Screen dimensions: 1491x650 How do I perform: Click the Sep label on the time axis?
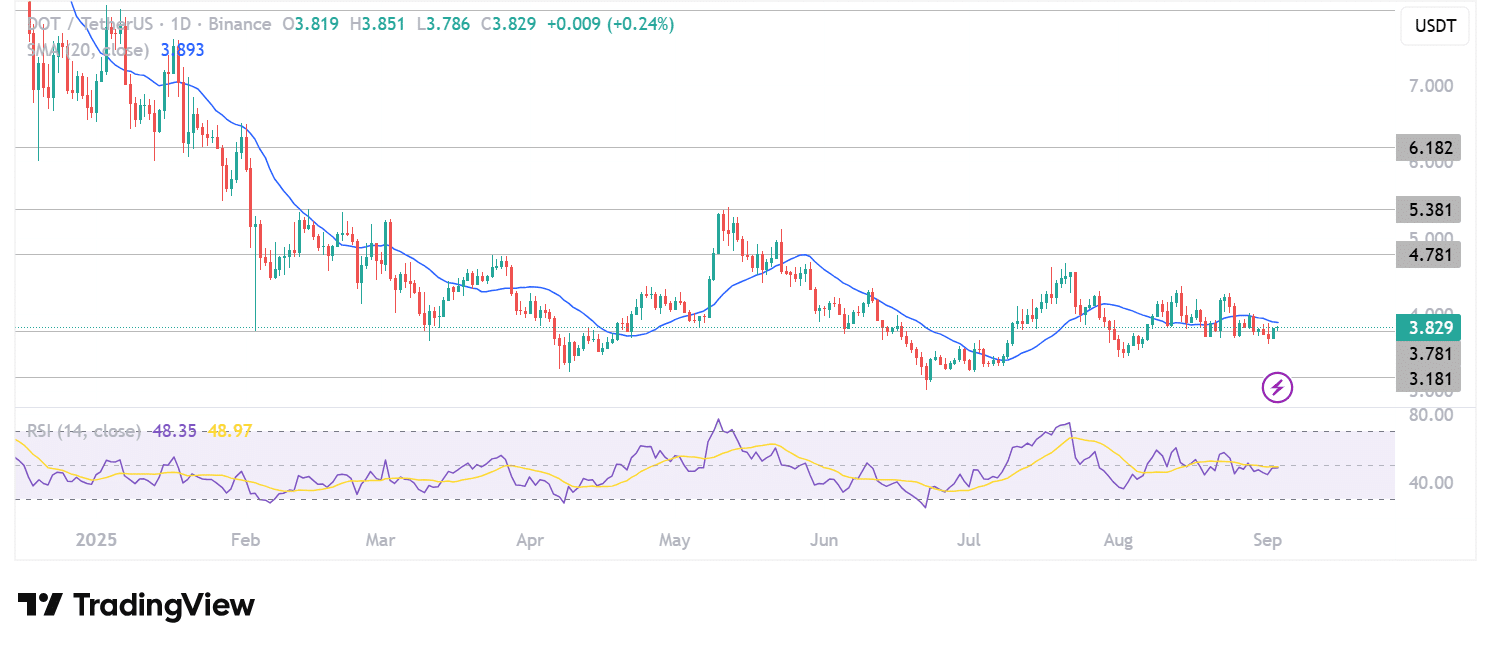click(x=1267, y=539)
